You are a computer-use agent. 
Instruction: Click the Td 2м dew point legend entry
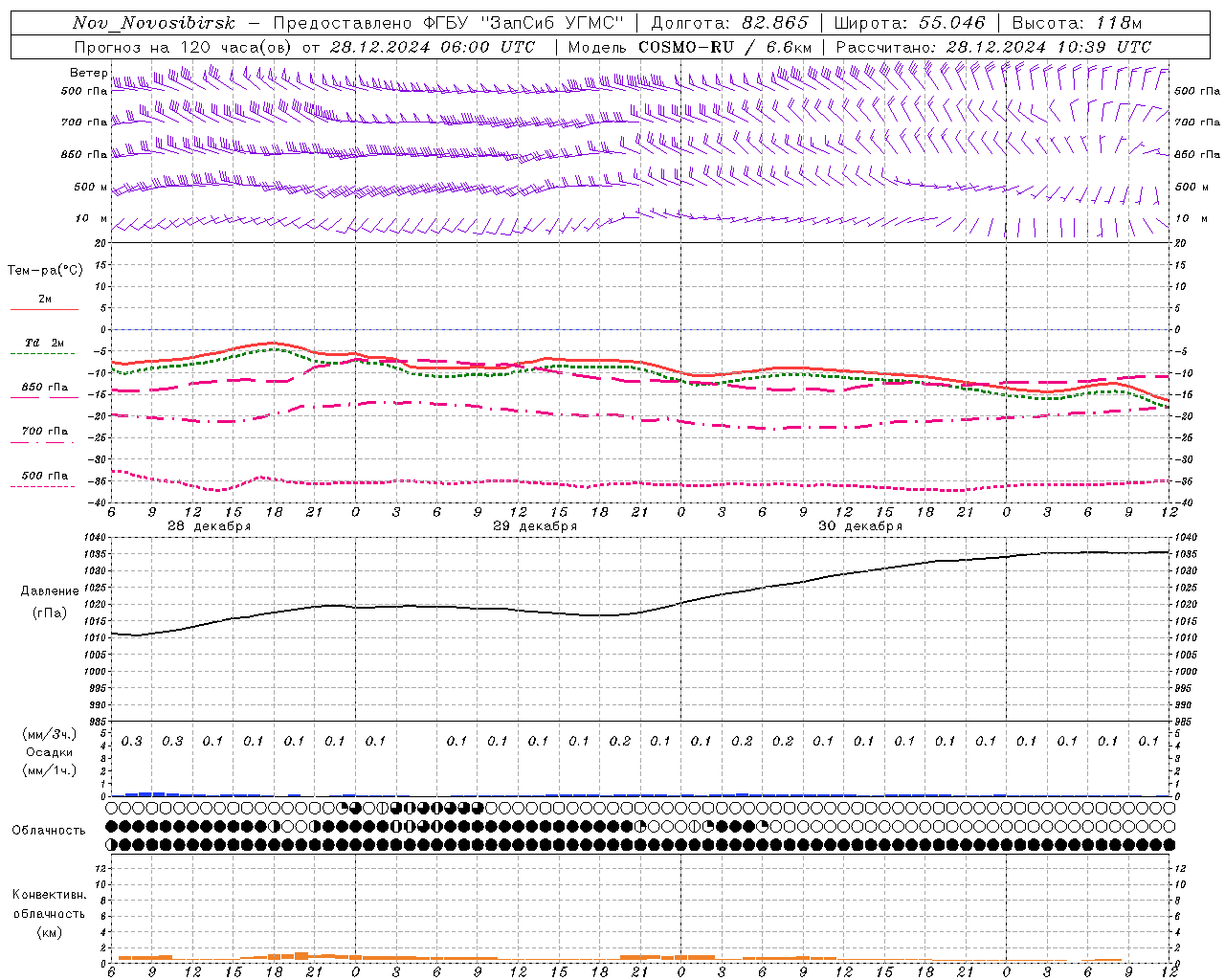[44, 343]
